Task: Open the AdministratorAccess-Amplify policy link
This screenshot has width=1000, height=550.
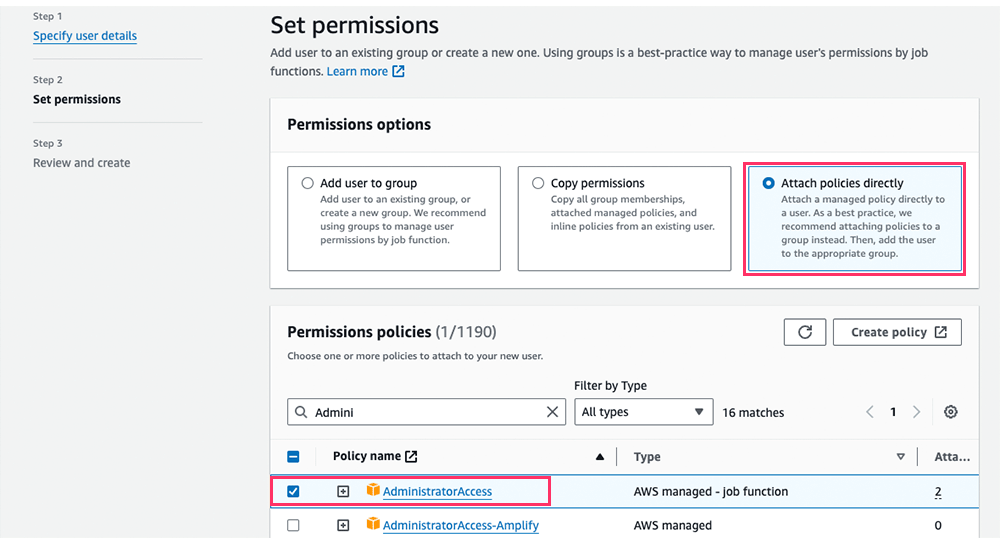Action: pos(460,526)
